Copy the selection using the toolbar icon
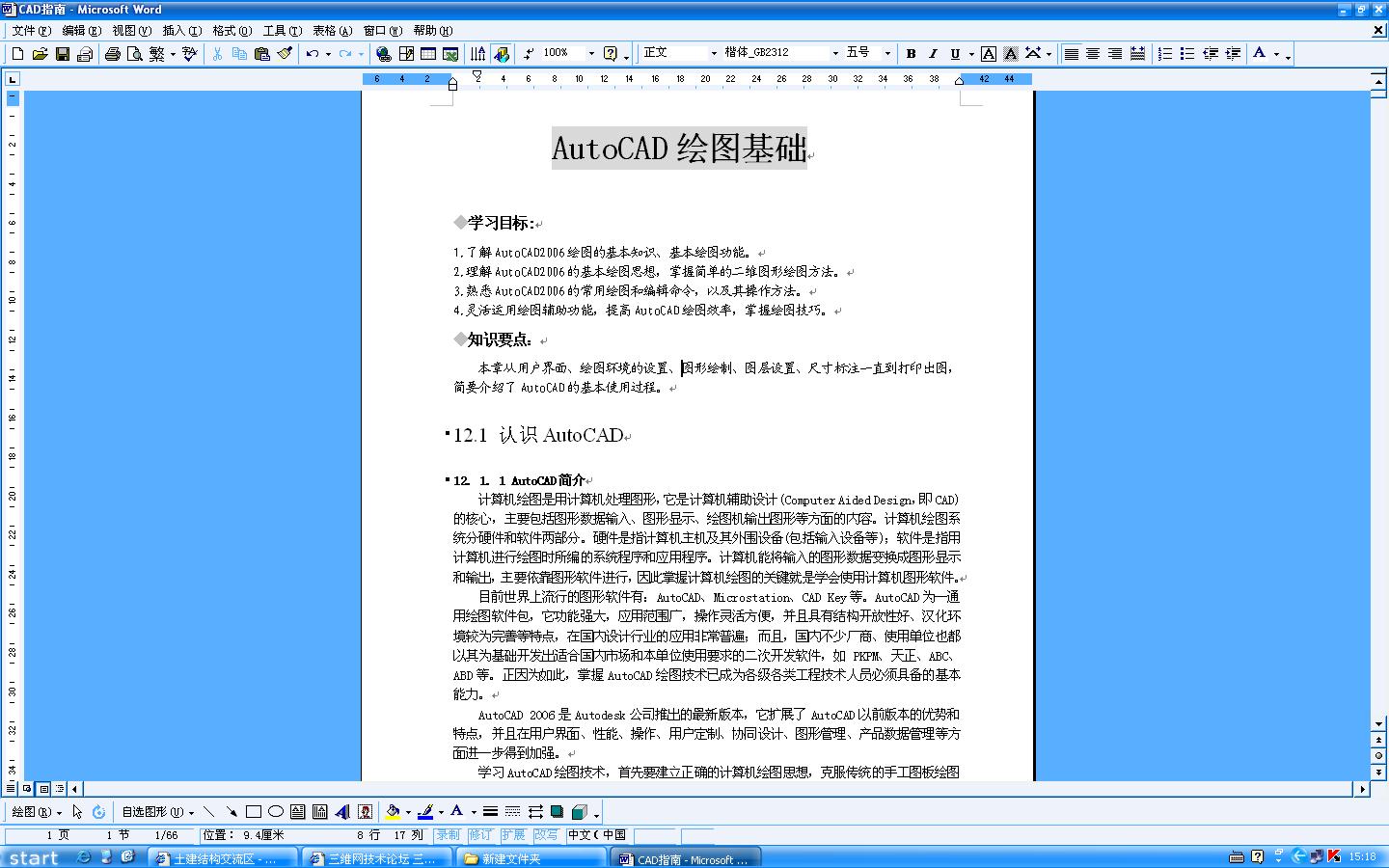The width and height of the screenshot is (1389, 868). pyautogui.click(x=239, y=54)
